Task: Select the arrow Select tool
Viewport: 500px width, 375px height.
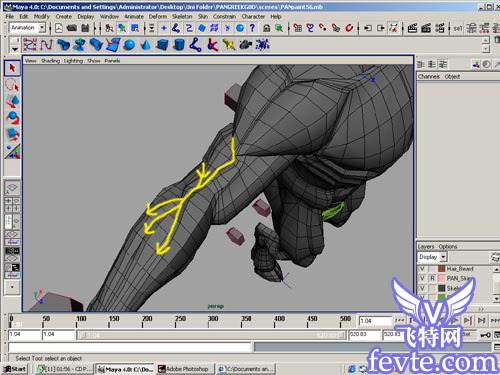Action: click(x=12, y=68)
